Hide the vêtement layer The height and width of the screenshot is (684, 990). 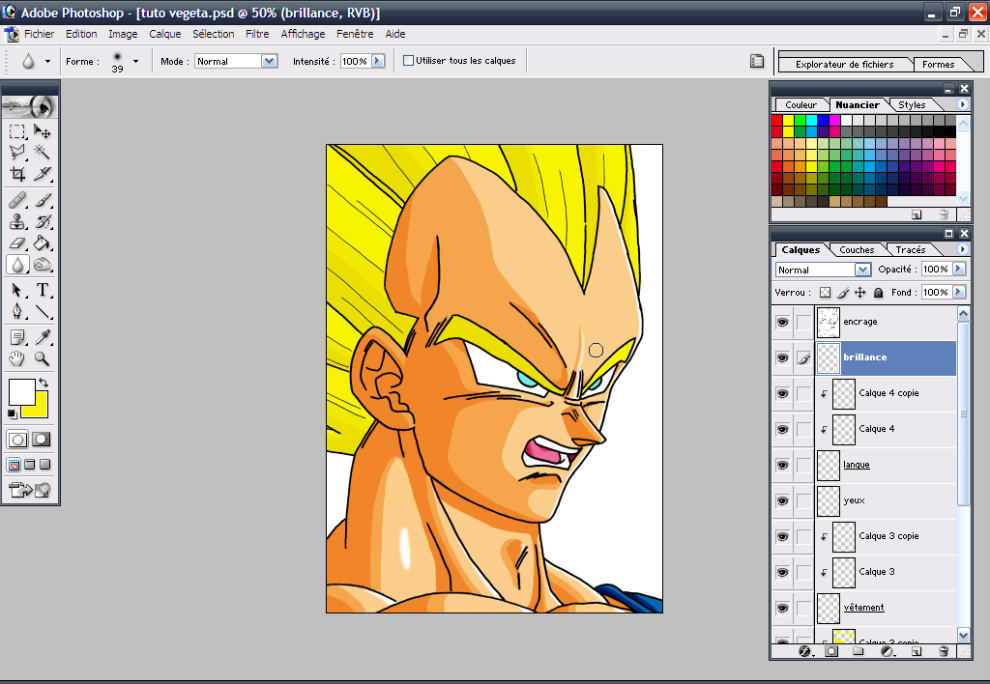[x=782, y=608]
